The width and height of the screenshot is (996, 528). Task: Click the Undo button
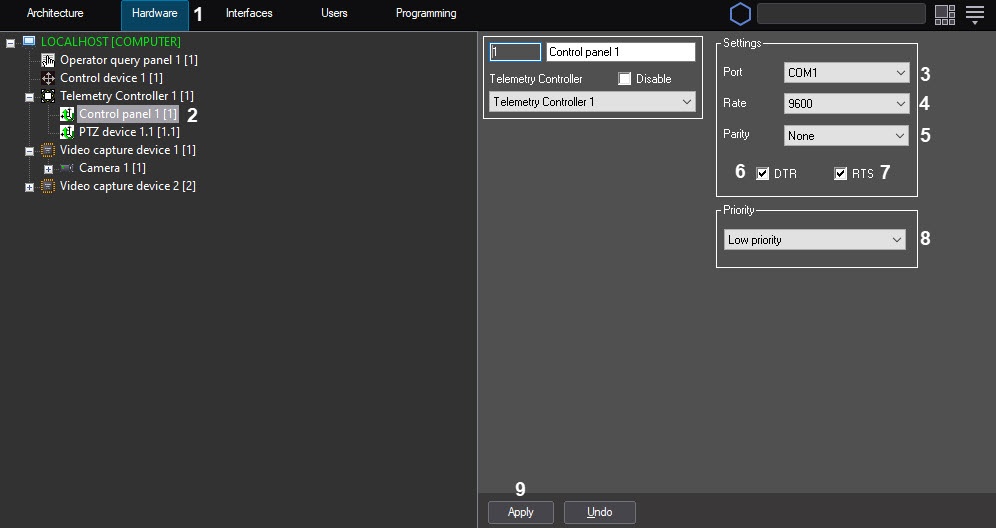coord(600,512)
